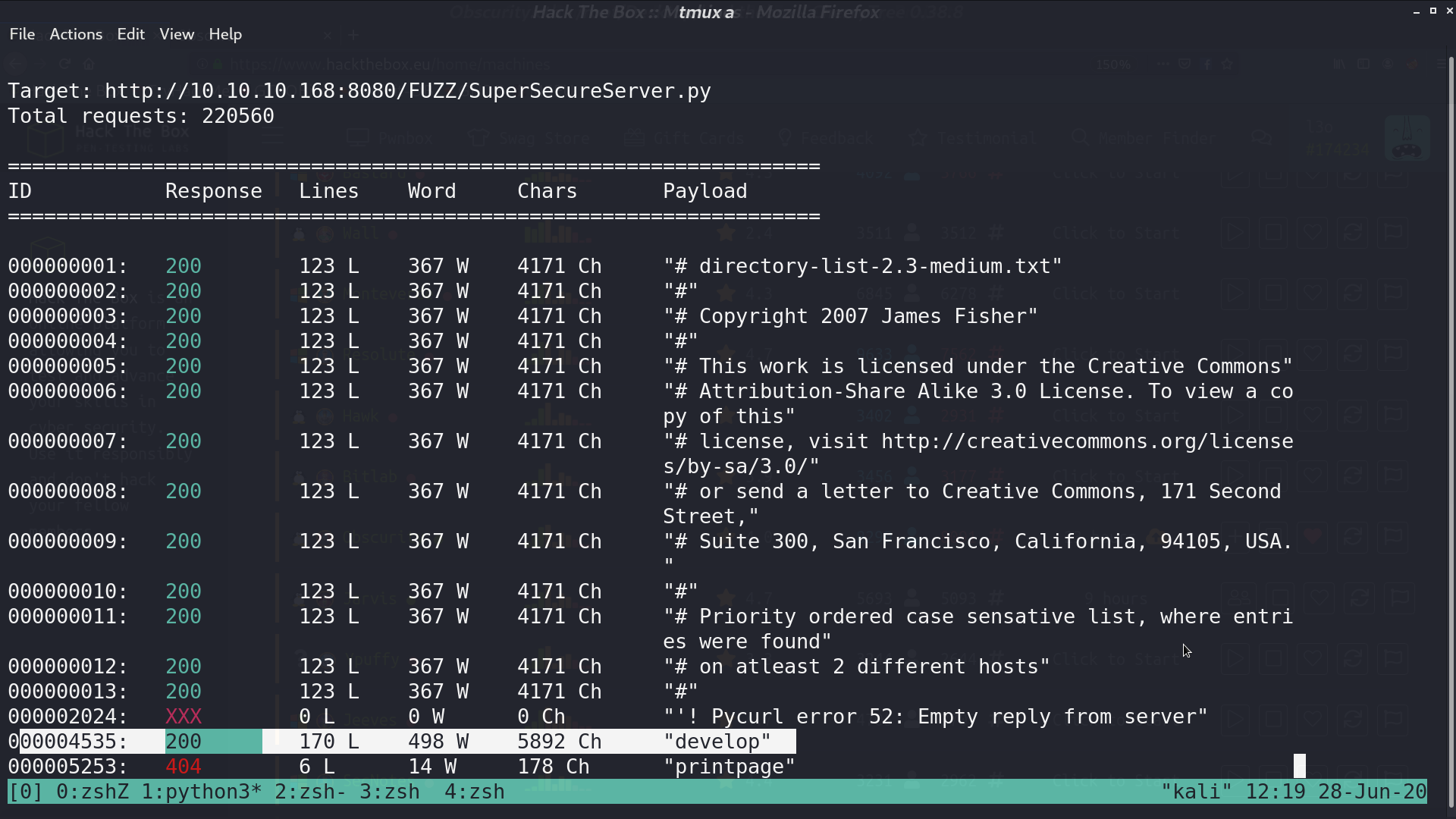The image size is (1456, 819).
Task: Open the File menu
Action: pyautogui.click(x=22, y=34)
